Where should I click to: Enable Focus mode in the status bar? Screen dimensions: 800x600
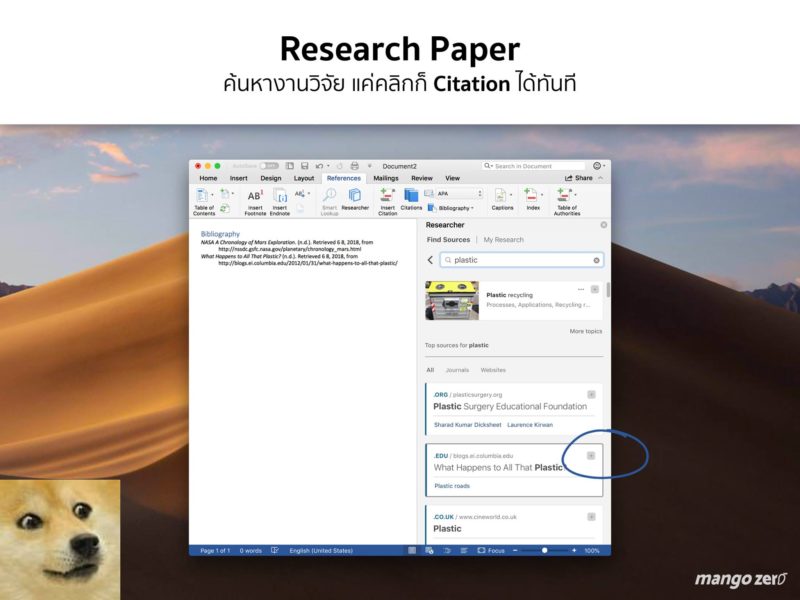[x=491, y=551]
